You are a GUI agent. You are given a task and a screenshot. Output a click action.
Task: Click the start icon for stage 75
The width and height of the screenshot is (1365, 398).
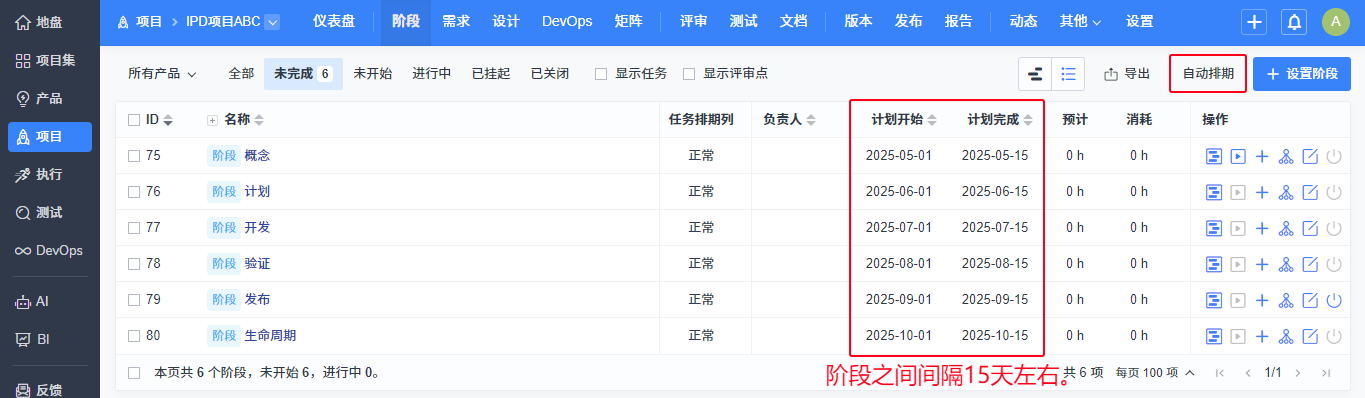1238,156
